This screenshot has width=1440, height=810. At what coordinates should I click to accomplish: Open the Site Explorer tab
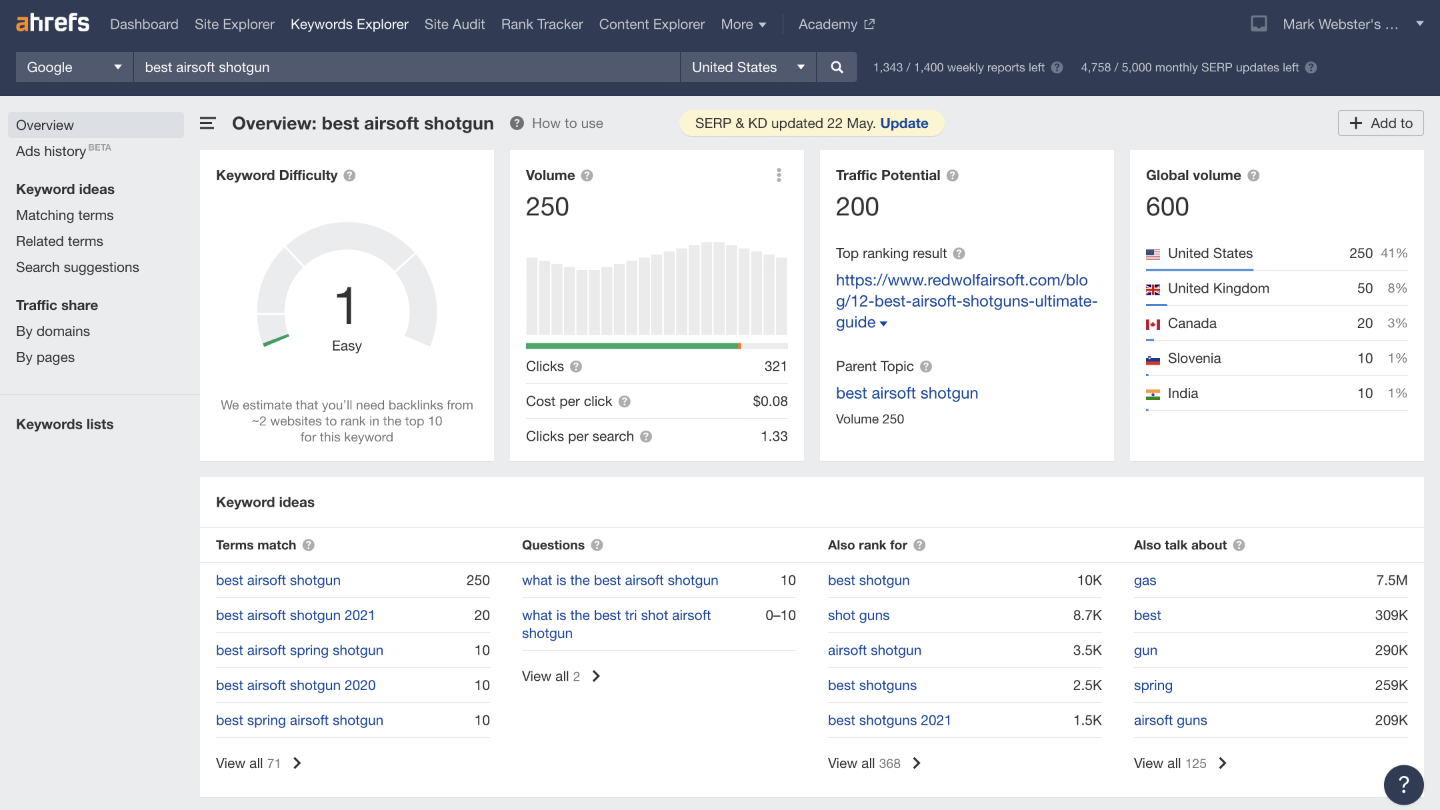234,24
